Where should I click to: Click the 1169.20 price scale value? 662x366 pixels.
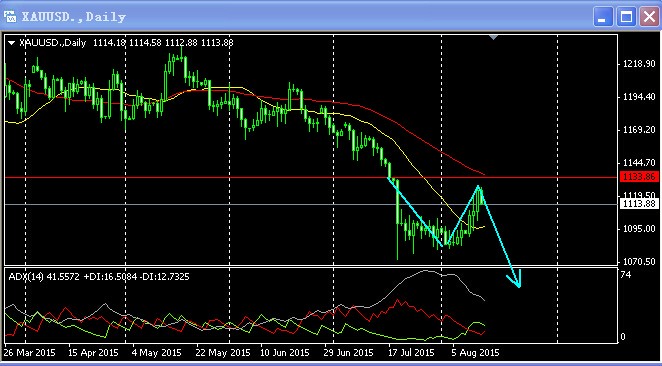tap(639, 130)
